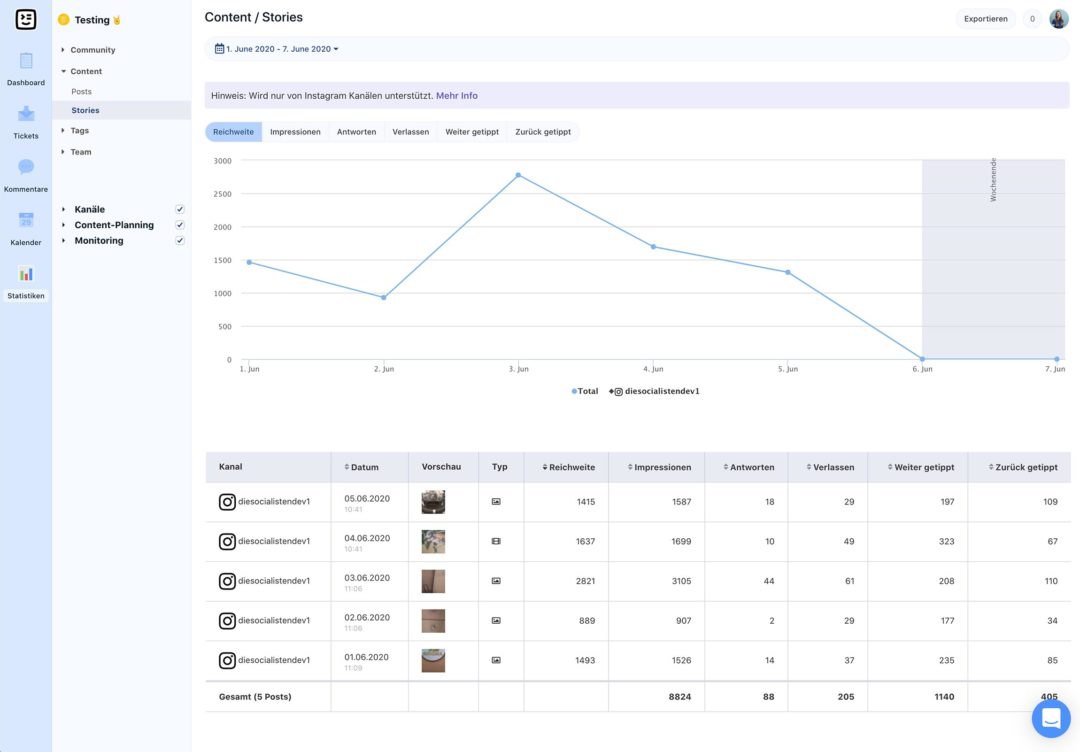Select the Tickets icon in the sidebar

[x=25, y=118]
